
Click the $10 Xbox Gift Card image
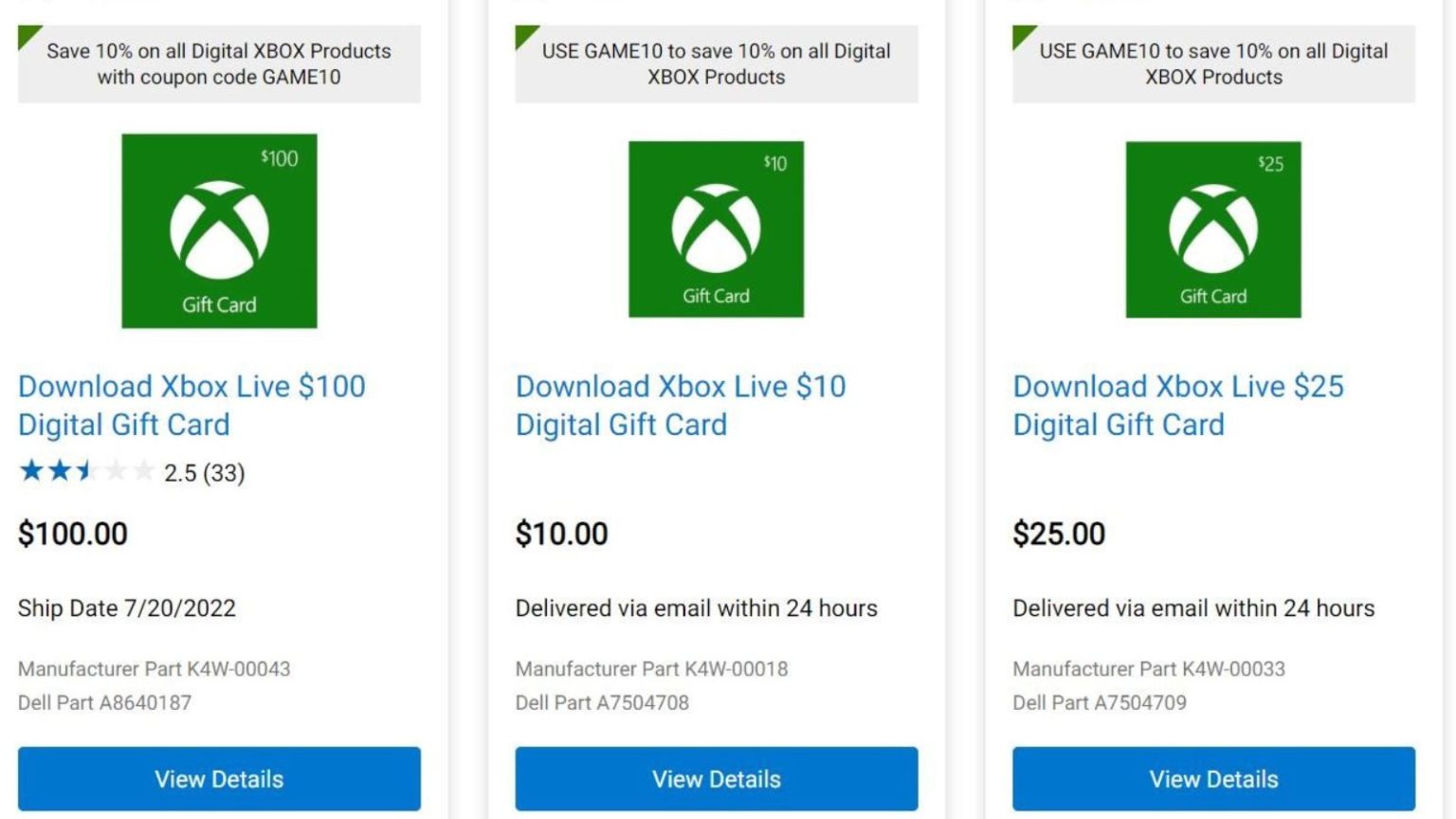[x=716, y=230]
